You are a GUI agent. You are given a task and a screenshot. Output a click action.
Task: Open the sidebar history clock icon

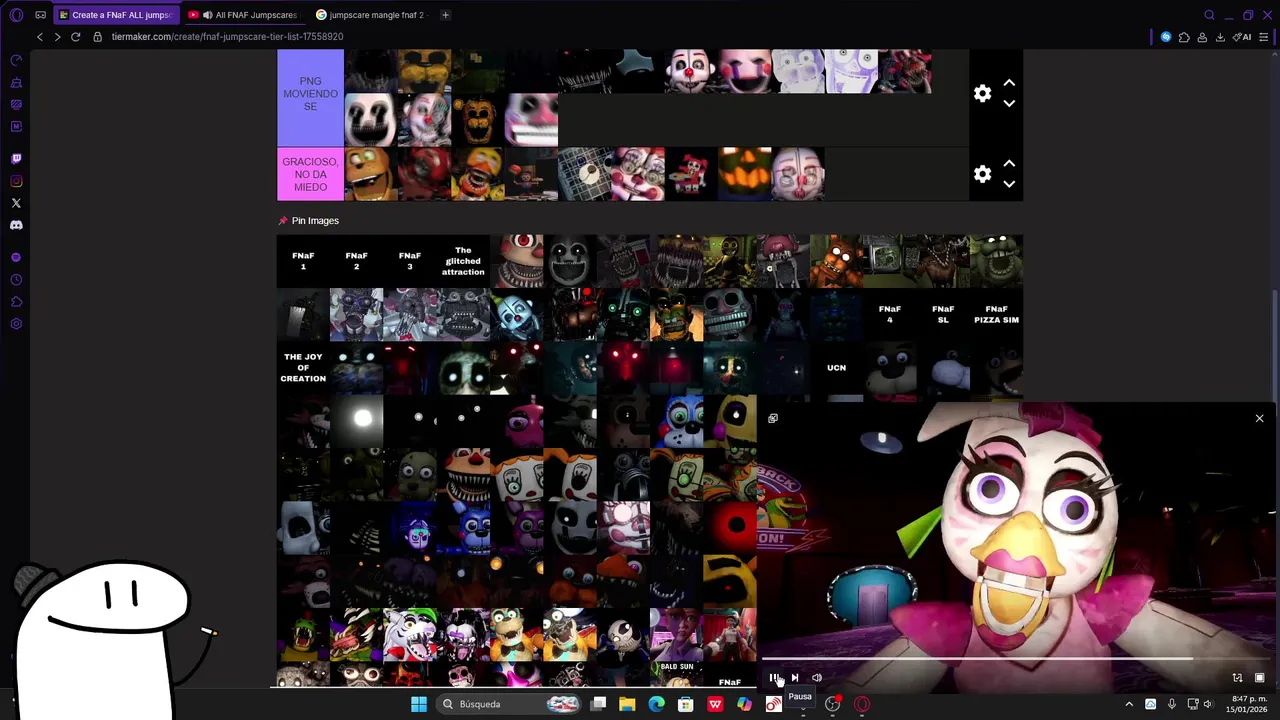(16, 280)
